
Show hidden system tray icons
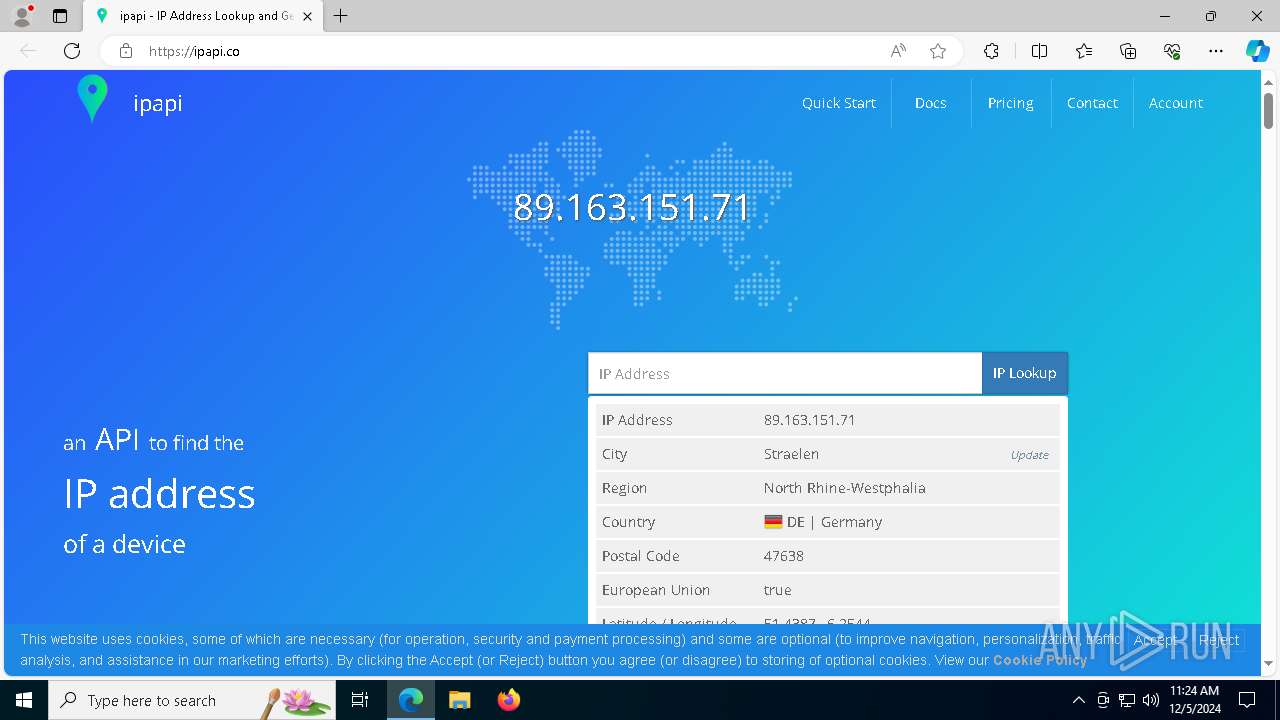pos(1078,700)
